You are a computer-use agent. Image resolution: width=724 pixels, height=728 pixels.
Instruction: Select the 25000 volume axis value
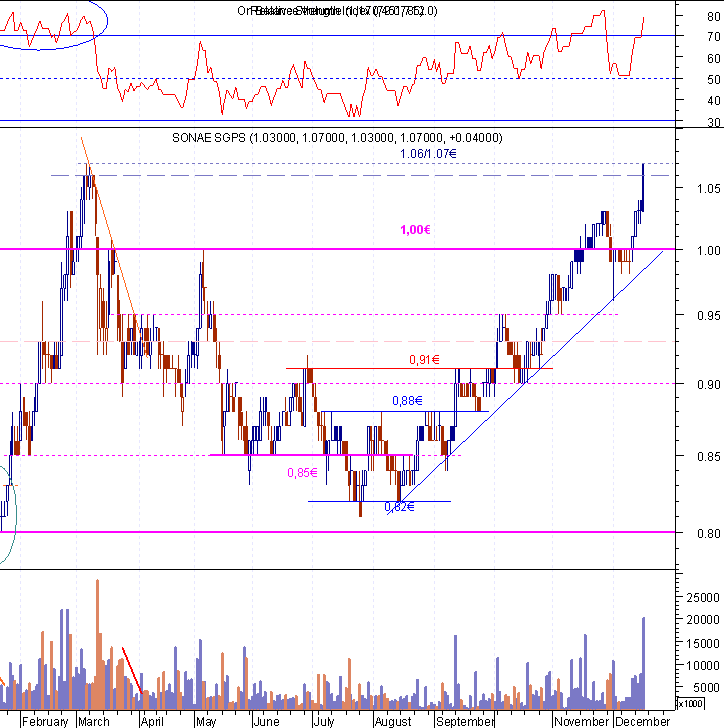[x=703, y=598]
